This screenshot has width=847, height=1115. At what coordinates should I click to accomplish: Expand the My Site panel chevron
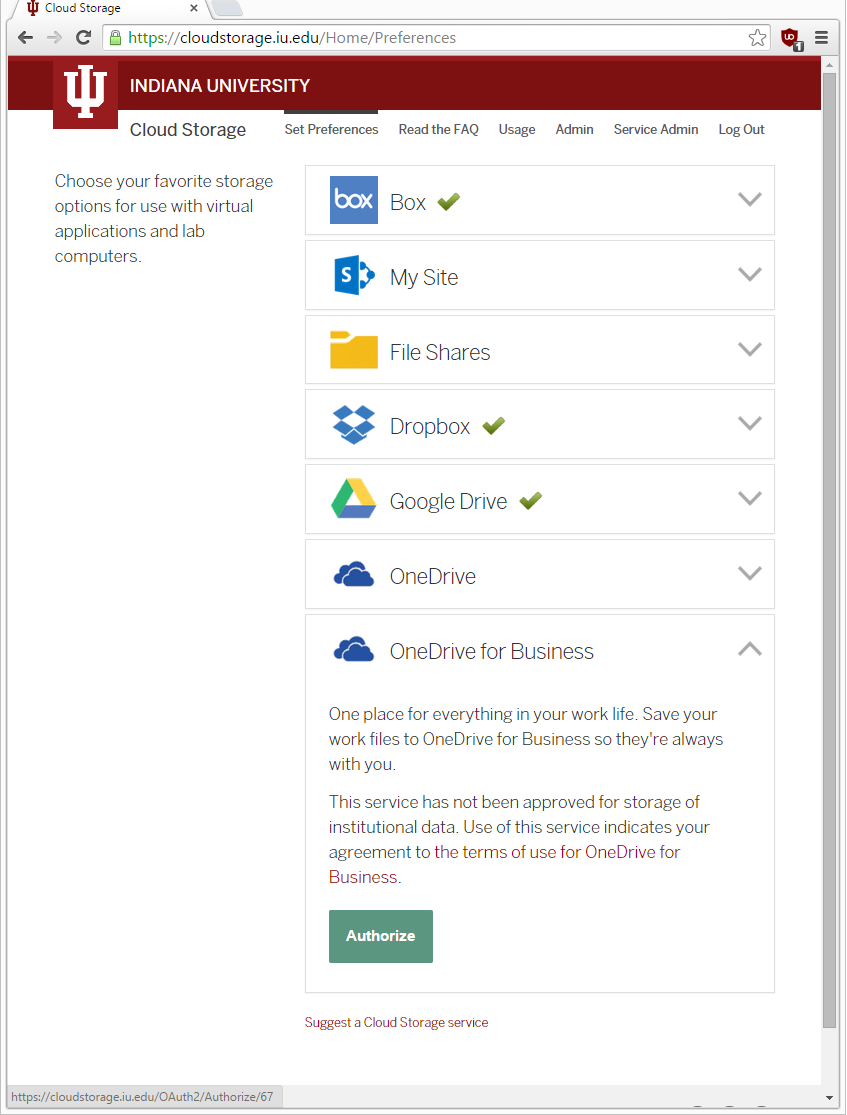[750, 274]
